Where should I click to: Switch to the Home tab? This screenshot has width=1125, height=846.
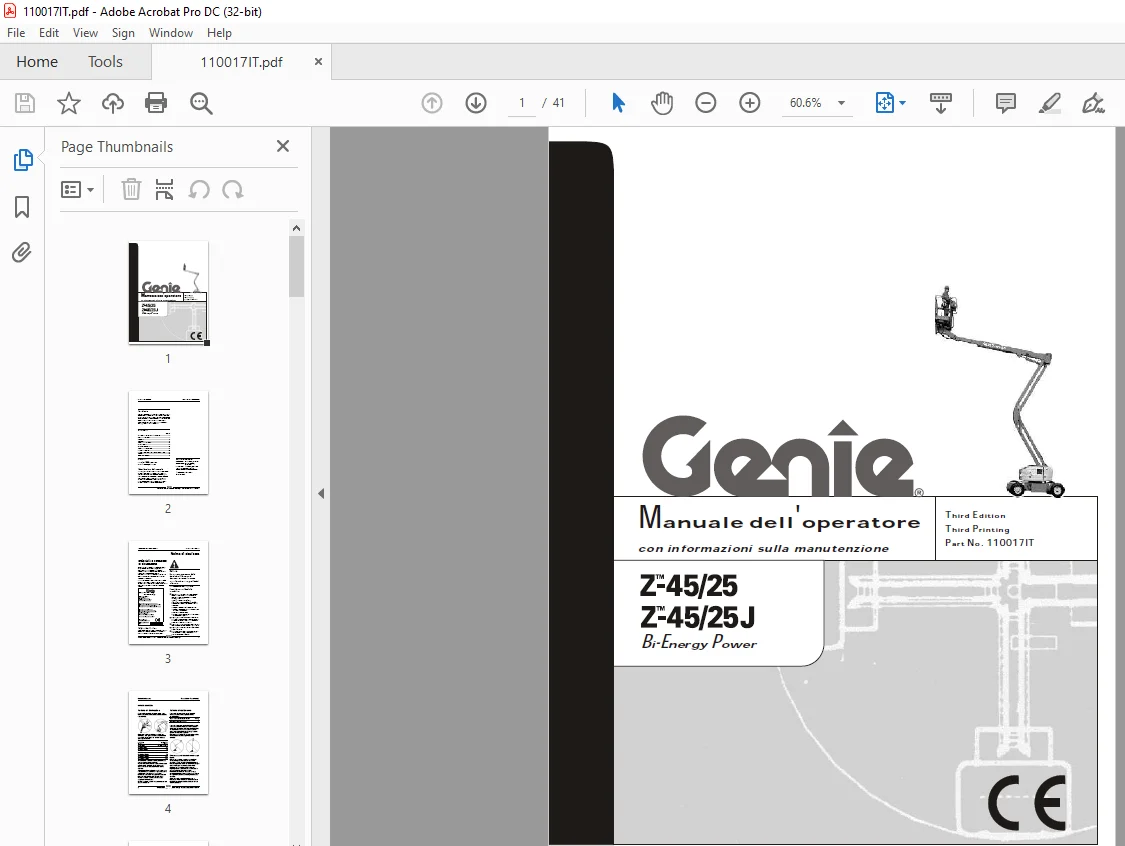pos(37,62)
